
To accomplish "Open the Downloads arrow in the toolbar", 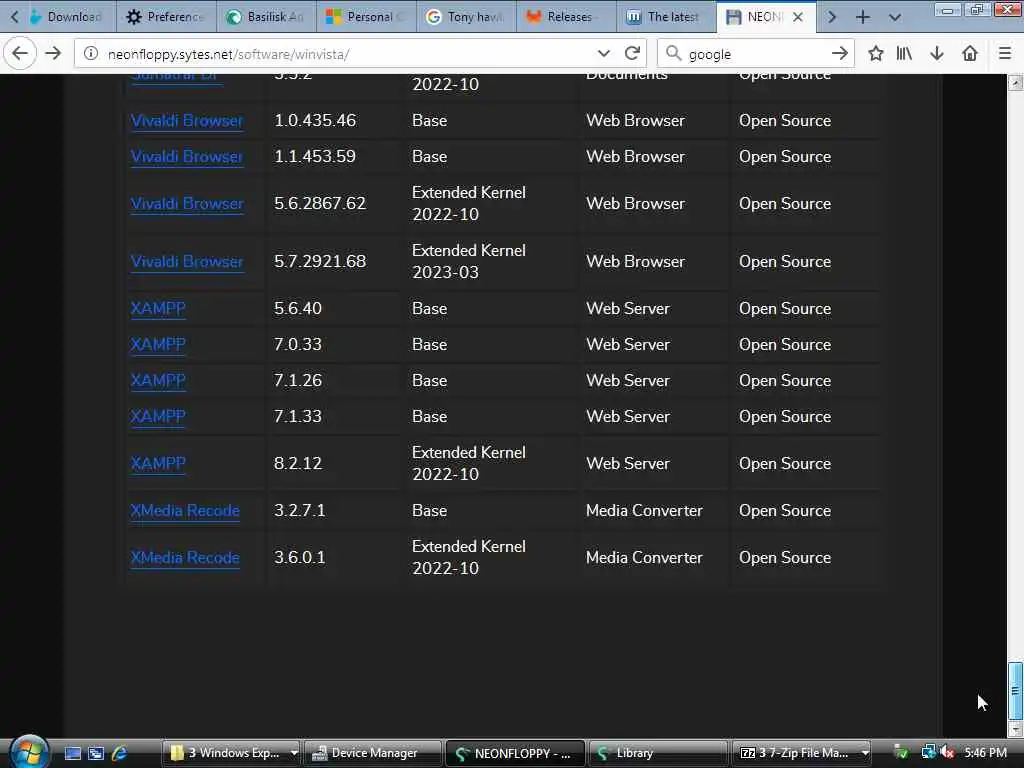I will point(936,54).
